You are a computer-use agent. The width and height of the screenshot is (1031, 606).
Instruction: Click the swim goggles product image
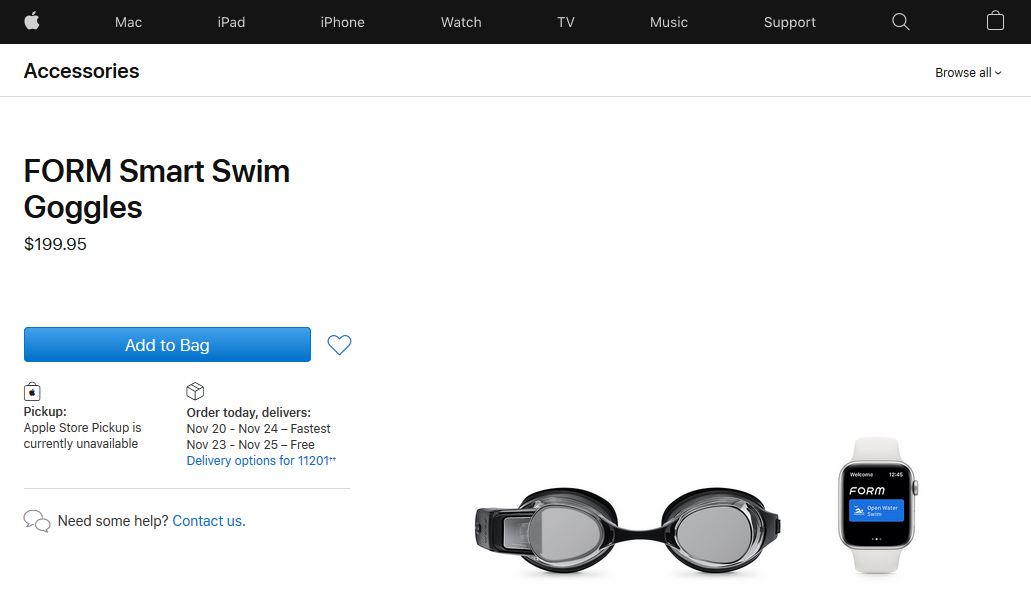[627, 530]
